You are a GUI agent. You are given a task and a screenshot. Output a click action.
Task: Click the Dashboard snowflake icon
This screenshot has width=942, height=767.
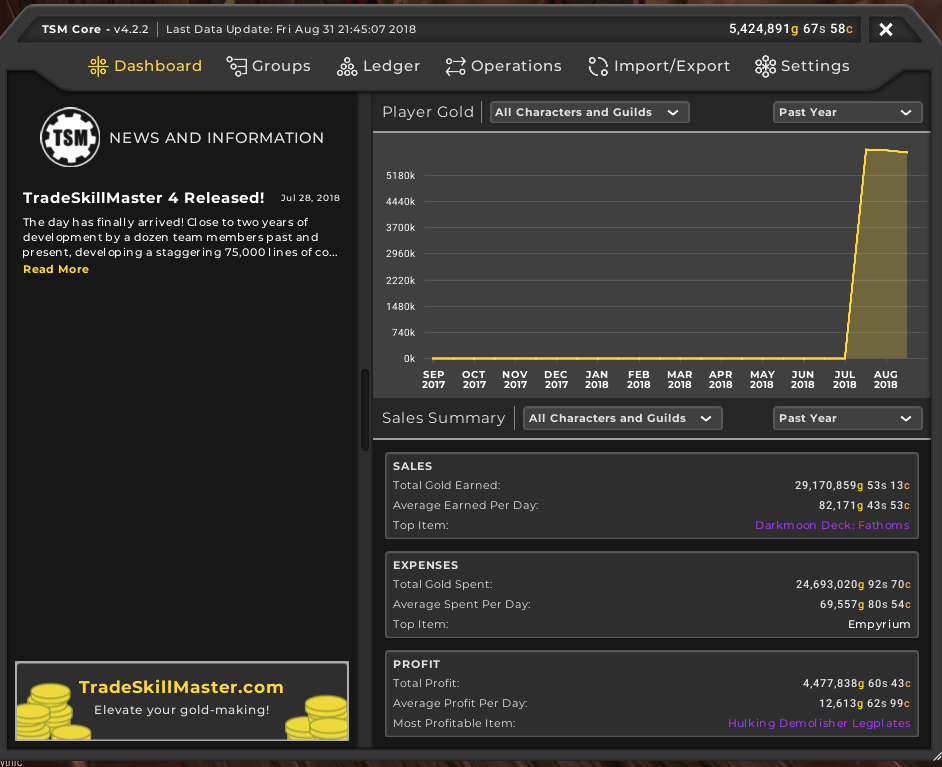click(x=98, y=66)
